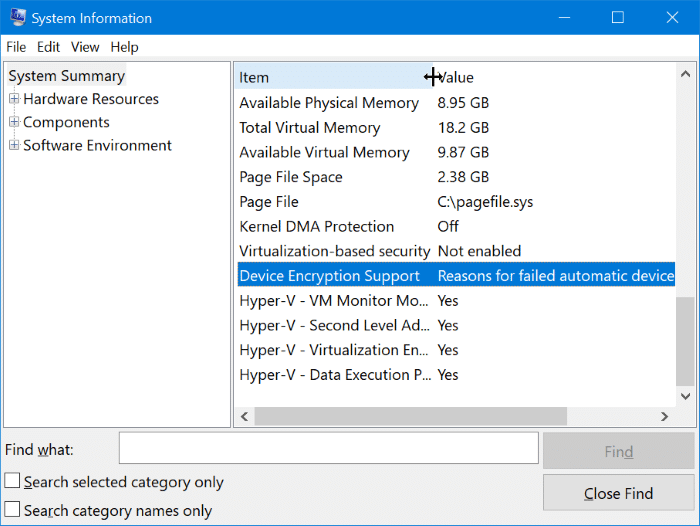Select the Hyper-V Second Level Address row

click(x=456, y=326)
